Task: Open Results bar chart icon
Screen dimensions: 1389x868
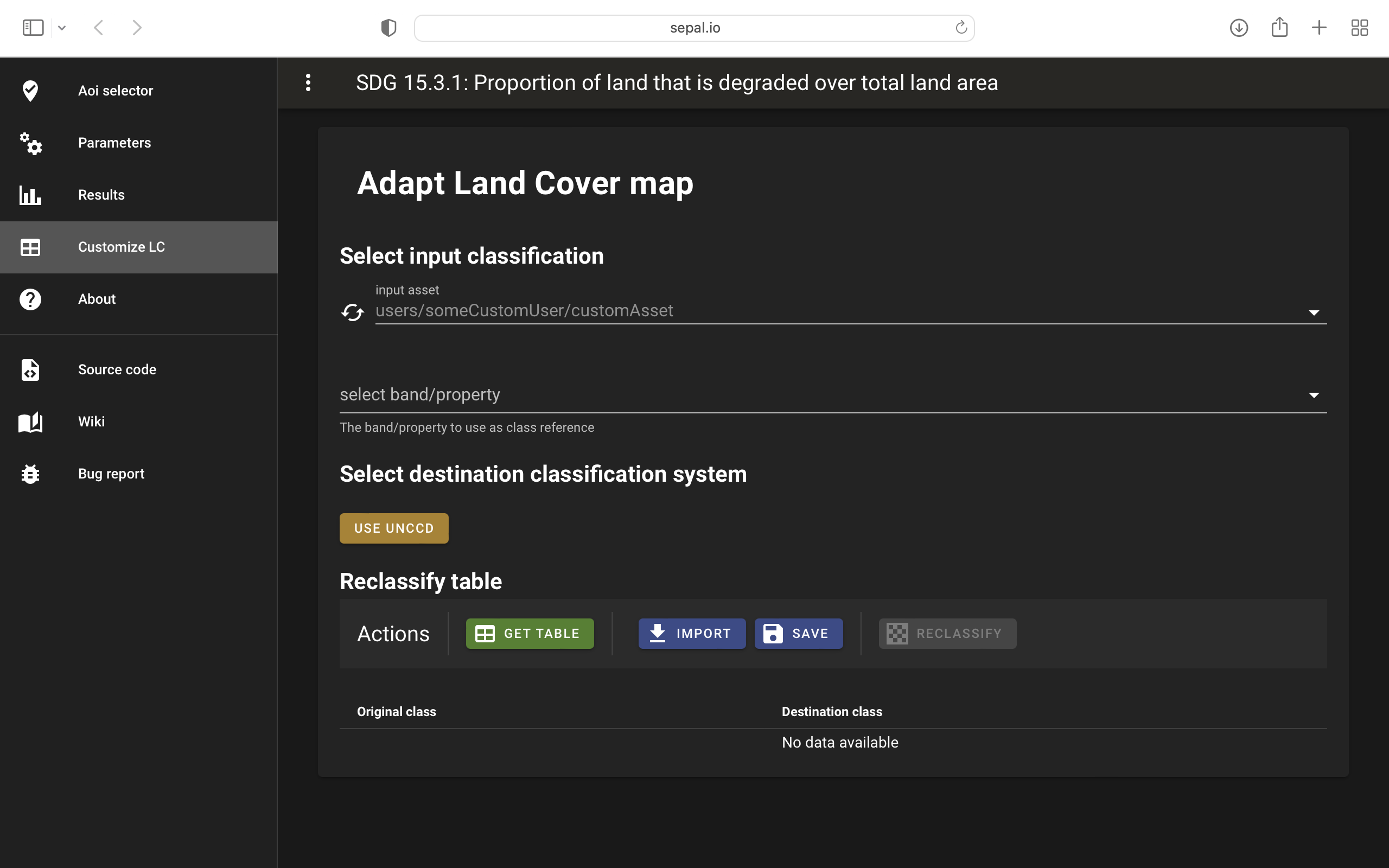Action: click(30, 195)
